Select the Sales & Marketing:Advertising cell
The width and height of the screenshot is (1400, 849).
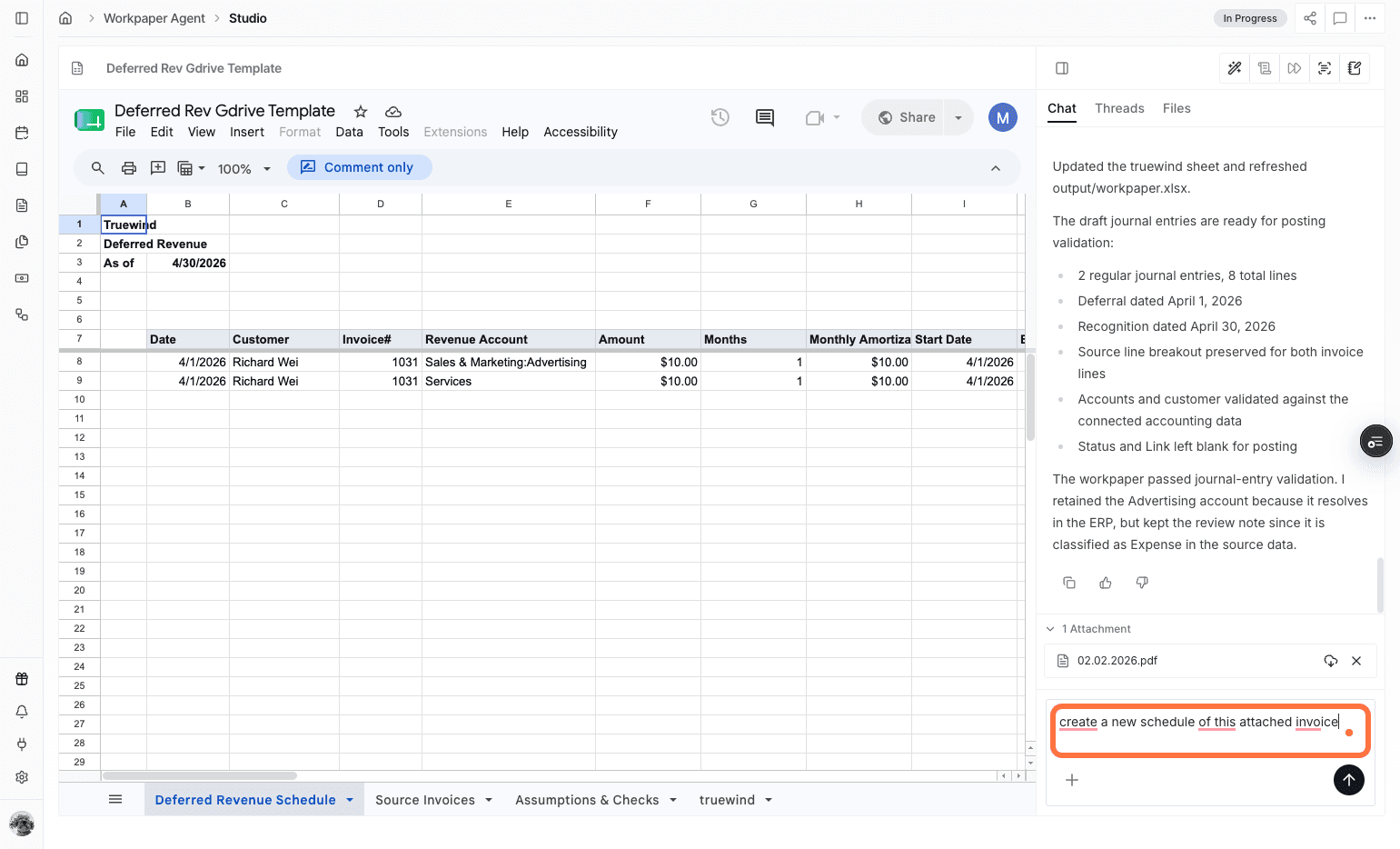tap(508, 362)
